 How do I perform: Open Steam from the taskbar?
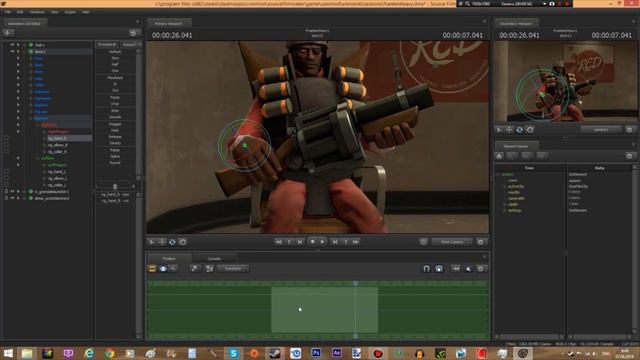(275, 353)
